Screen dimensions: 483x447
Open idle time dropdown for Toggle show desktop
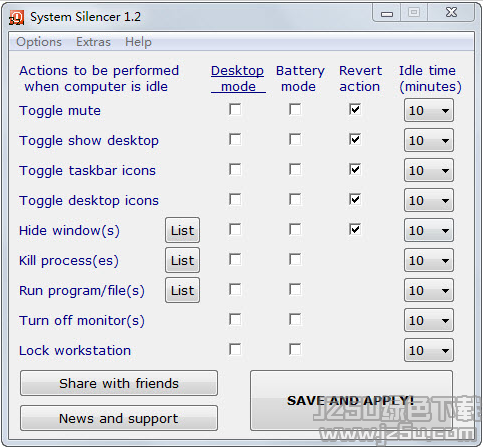coord(429,140)
